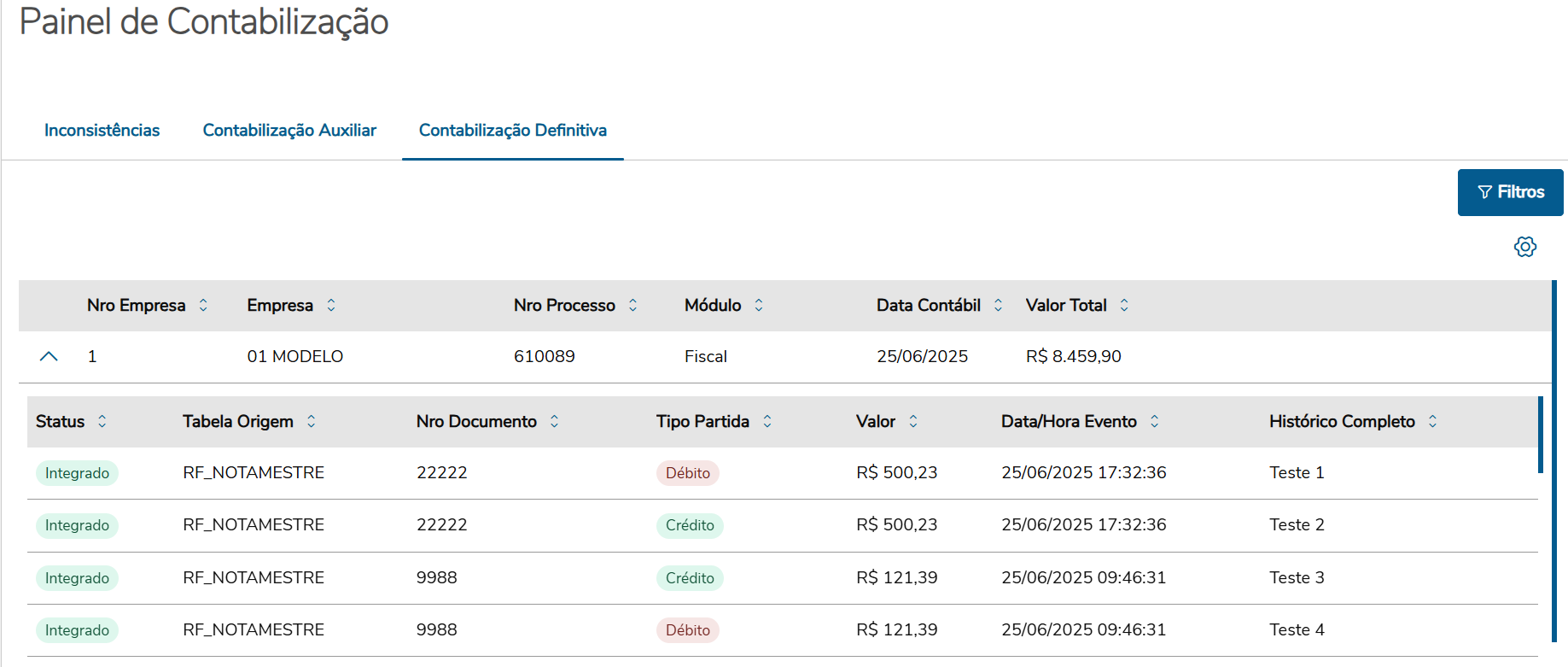The width and height of the screenshot is (1568, 667).
Task: Collapse the 01 MODELO row chevron
Action: point(49,356)
